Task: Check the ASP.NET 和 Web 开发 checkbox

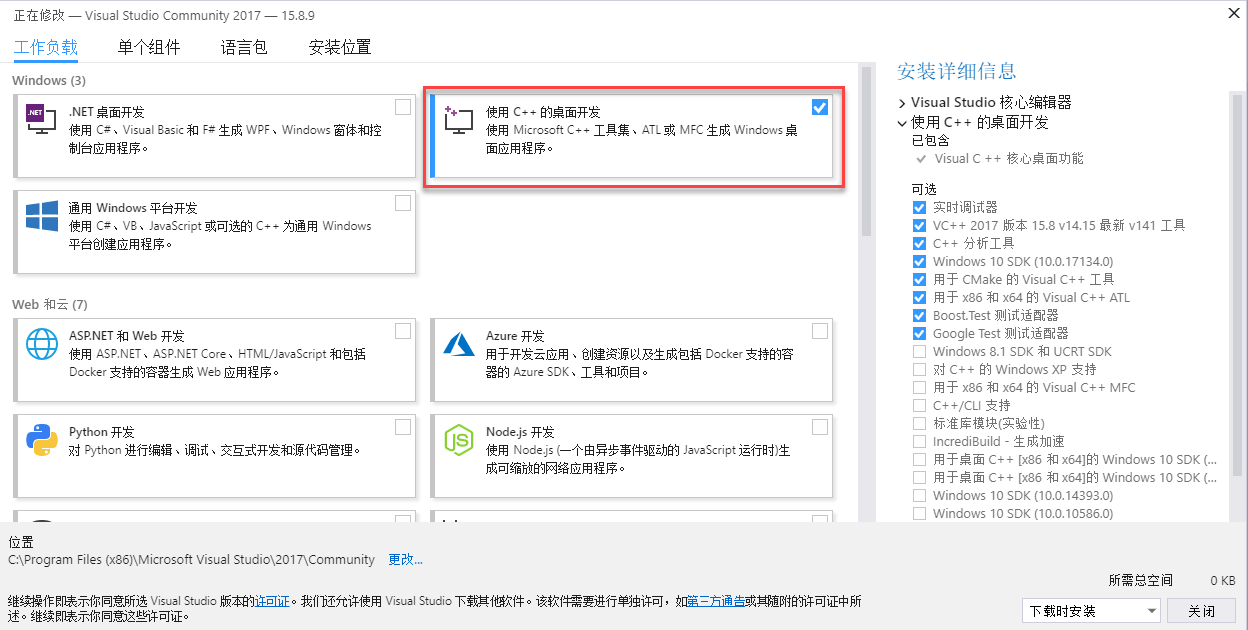Action: [x=403, y=331]
